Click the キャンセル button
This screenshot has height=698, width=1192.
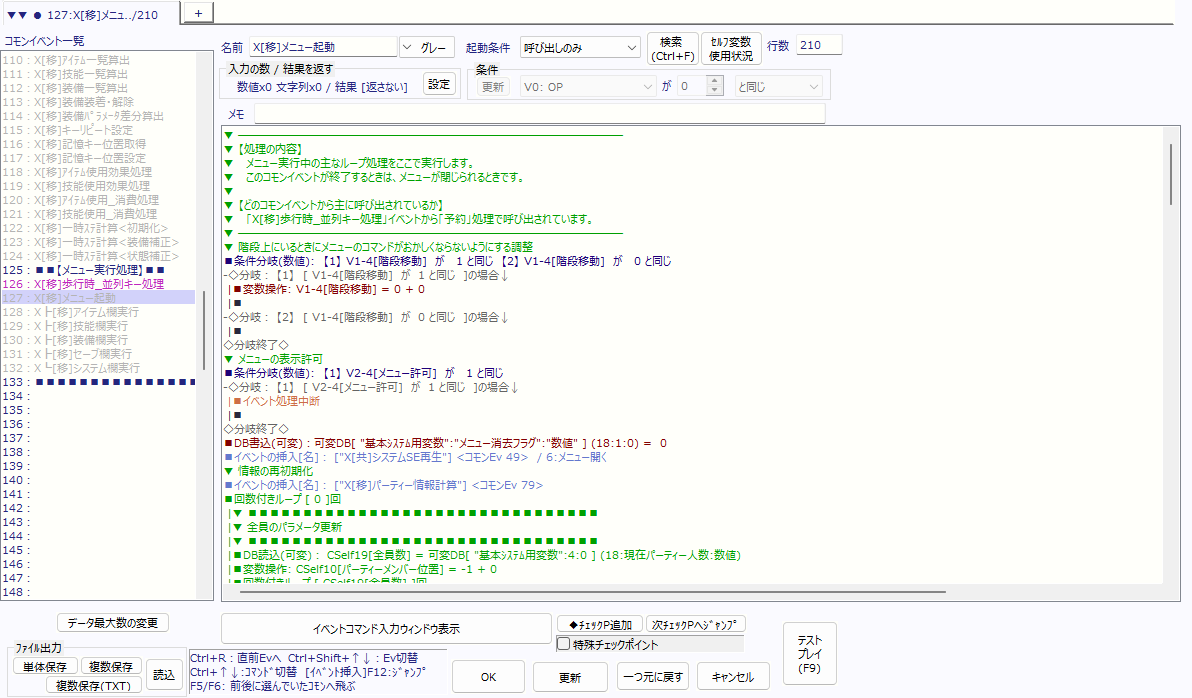coord(733,677)
